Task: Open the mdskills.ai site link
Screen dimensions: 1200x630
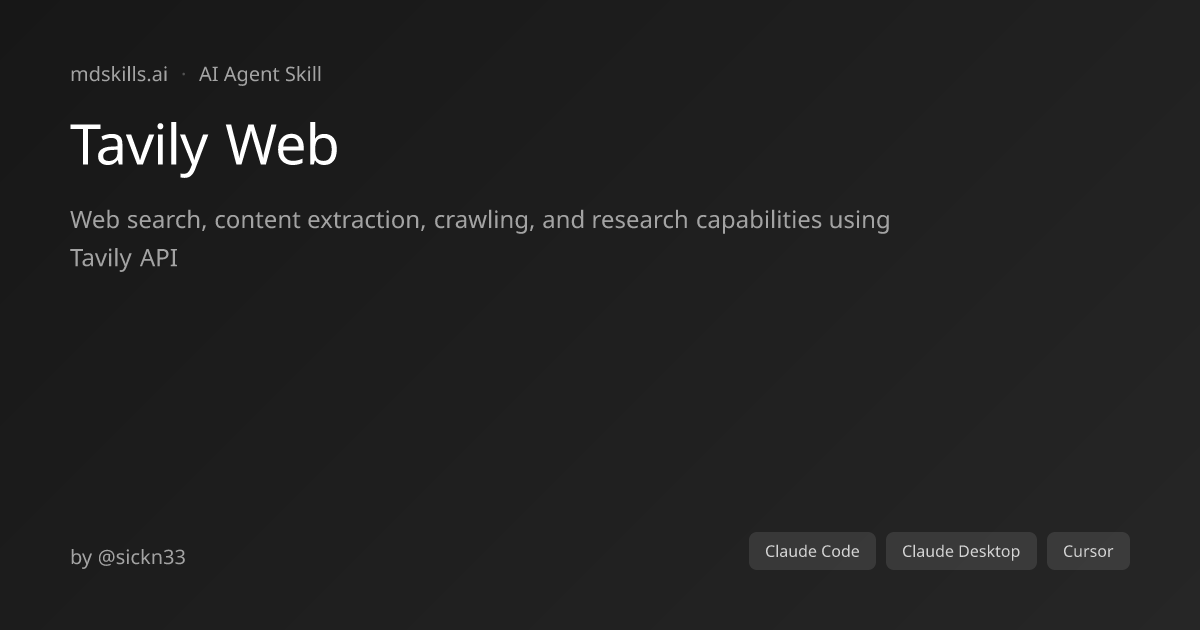Action: [119, 74]
